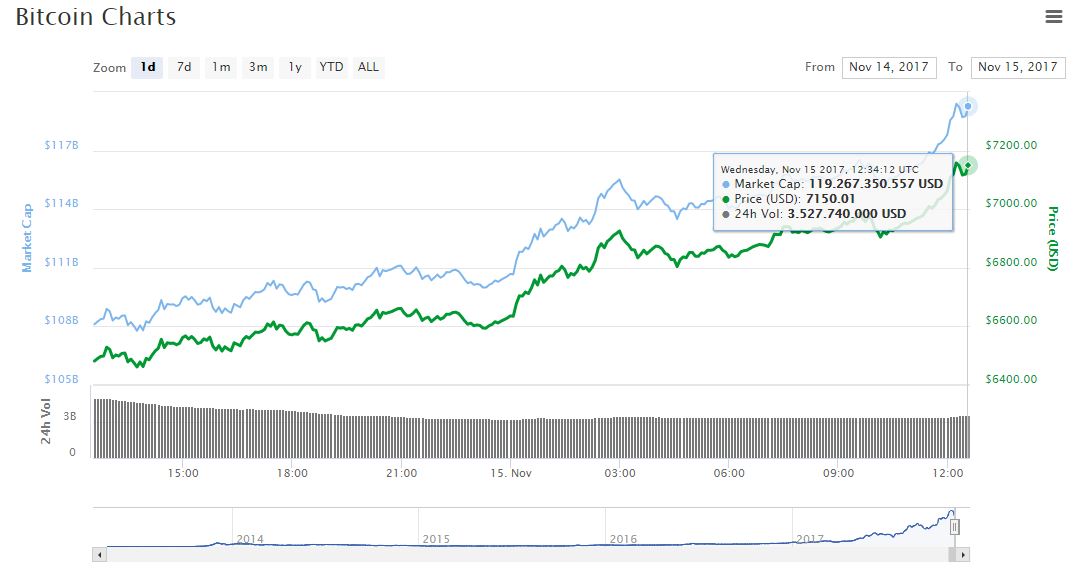Click the 2016 label in navigator
This screenshot has height=570, width=1079.
(623, 539)
